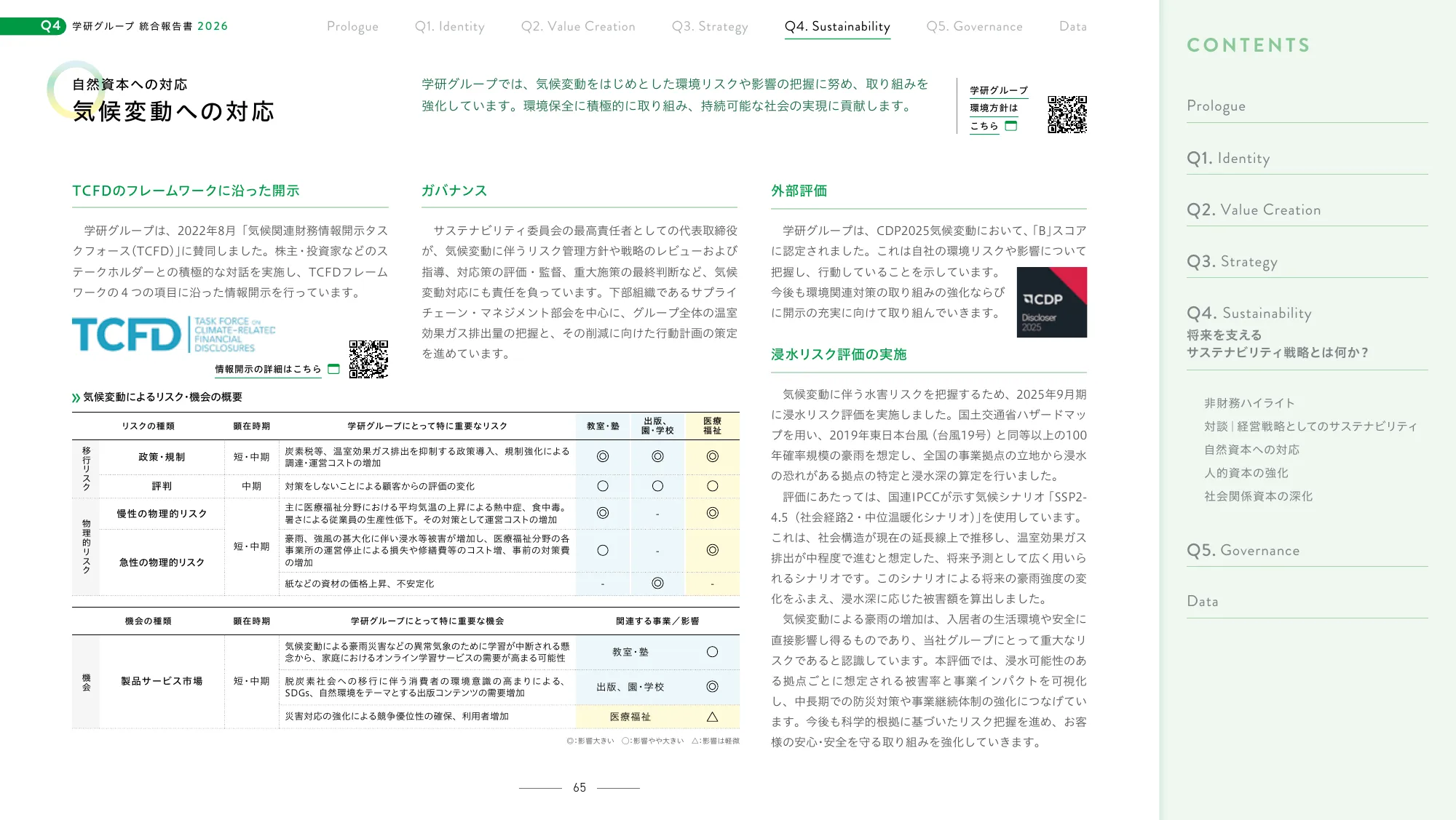Switch to Q1. Identity top tab
The width and height of the screenshot is (1456, 820).
pyautogui.click(x=449, y=26)
